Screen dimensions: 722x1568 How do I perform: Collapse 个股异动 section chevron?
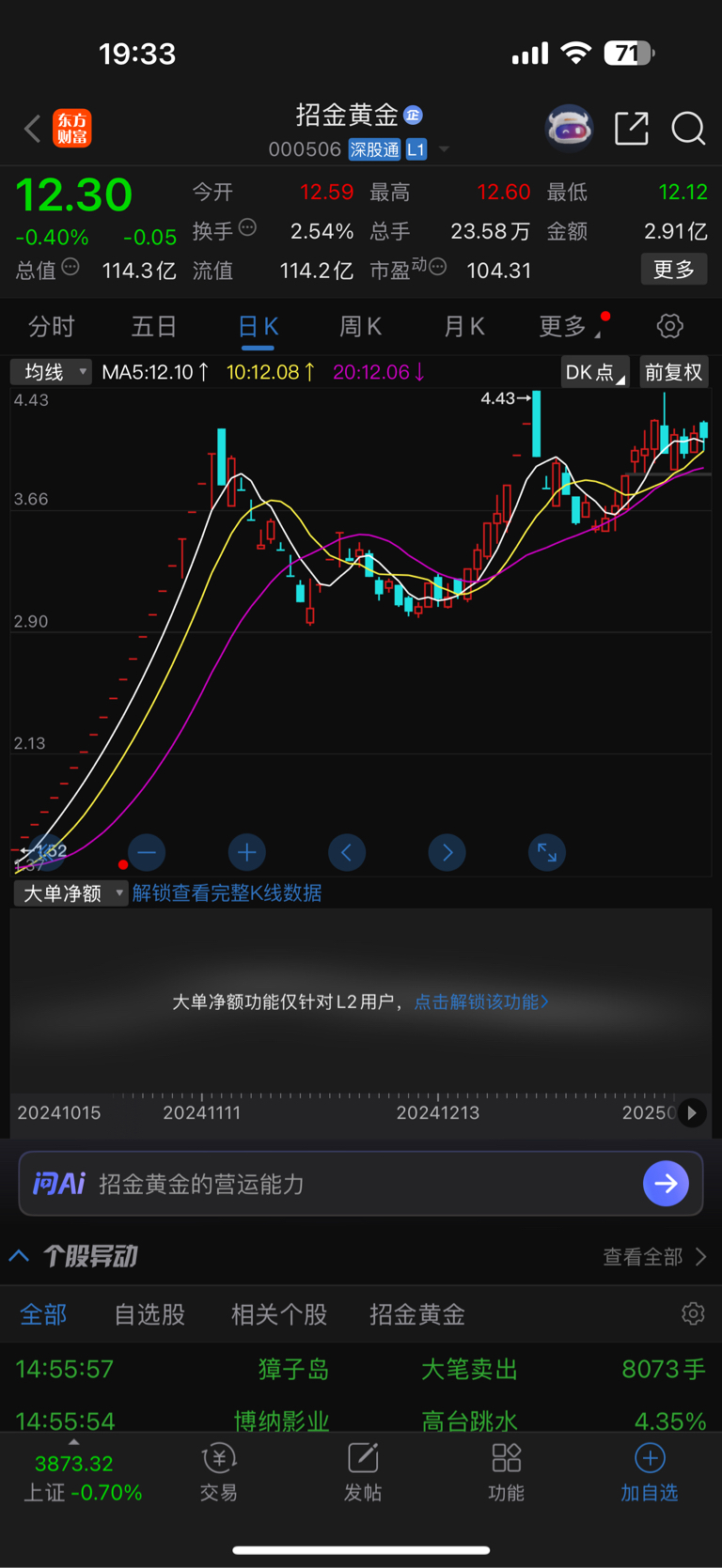coord(20,1256)
